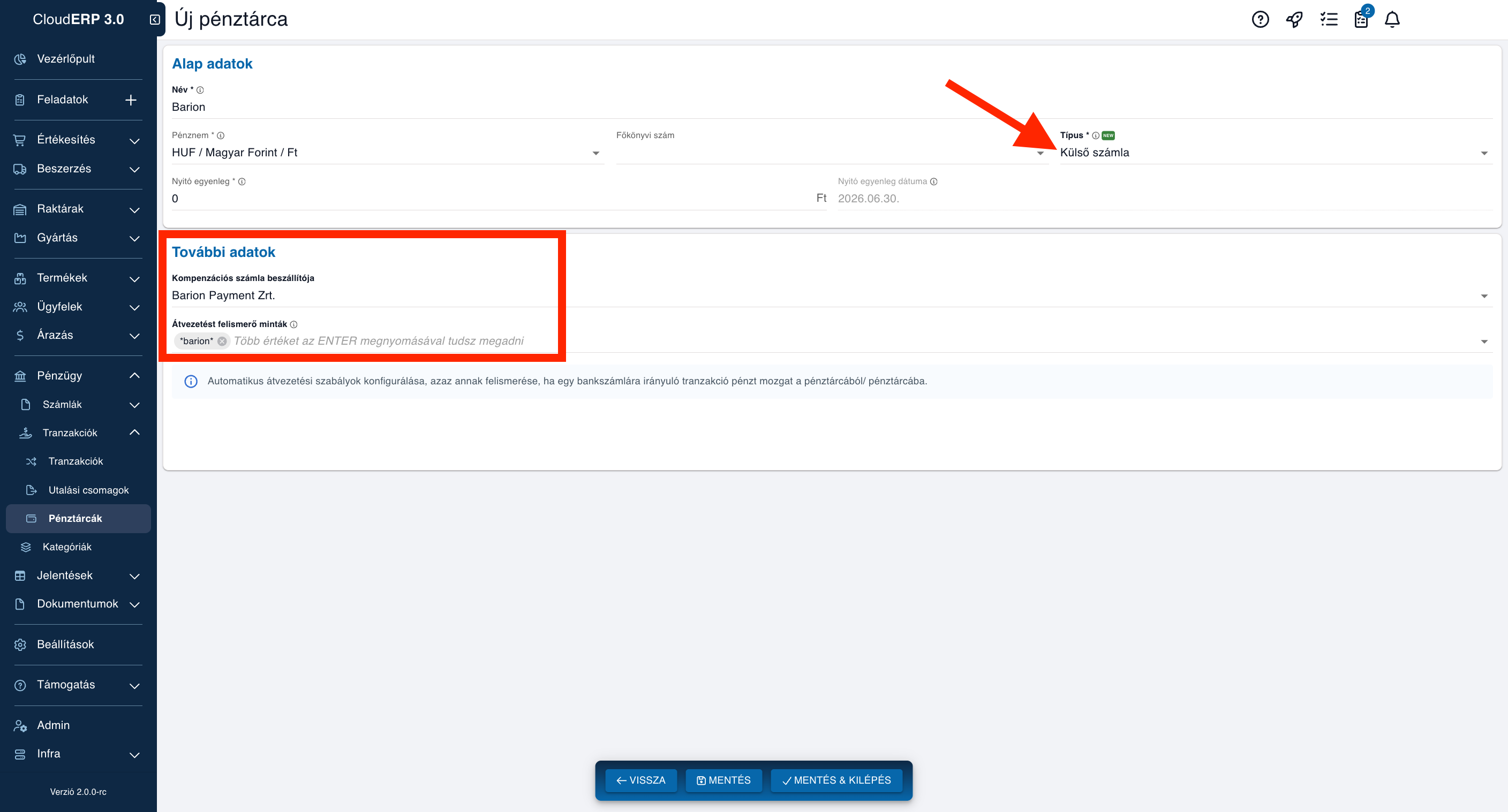Viewport: 1508px width, 812px height.
Task: Open notifications bell icon
Action: 1392,19
